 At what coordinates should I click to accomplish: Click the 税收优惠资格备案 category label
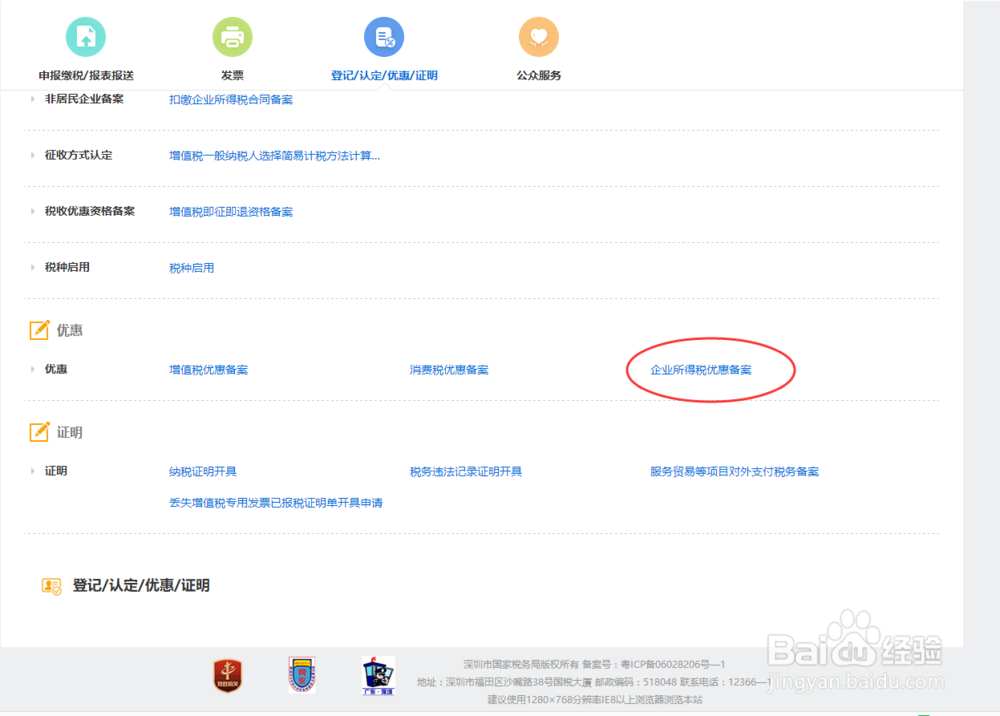coord(90,211)
